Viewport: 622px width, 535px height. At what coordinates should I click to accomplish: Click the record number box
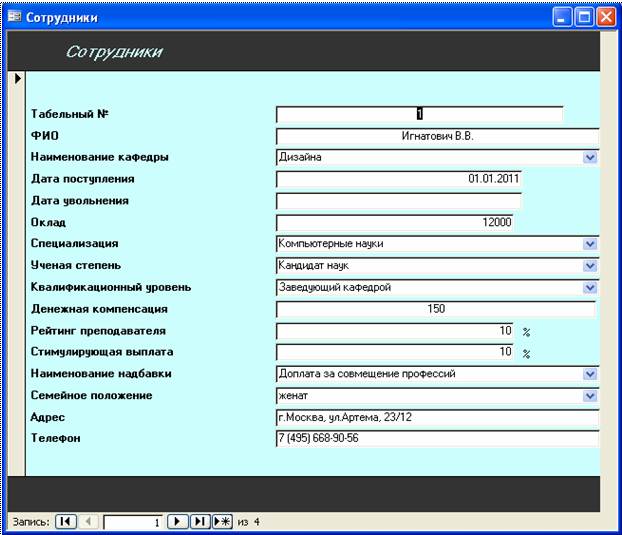(132, 522)
